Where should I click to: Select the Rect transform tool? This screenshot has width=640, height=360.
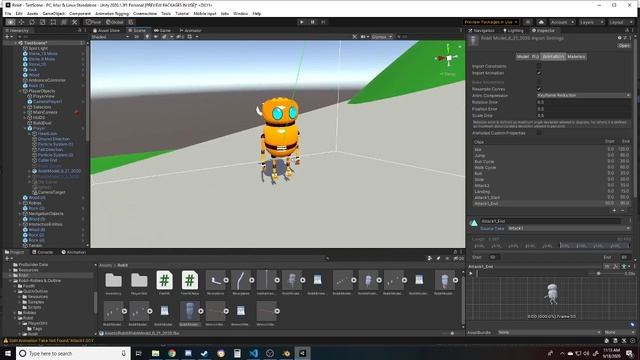pyautogui.click(x=53, y=22)
